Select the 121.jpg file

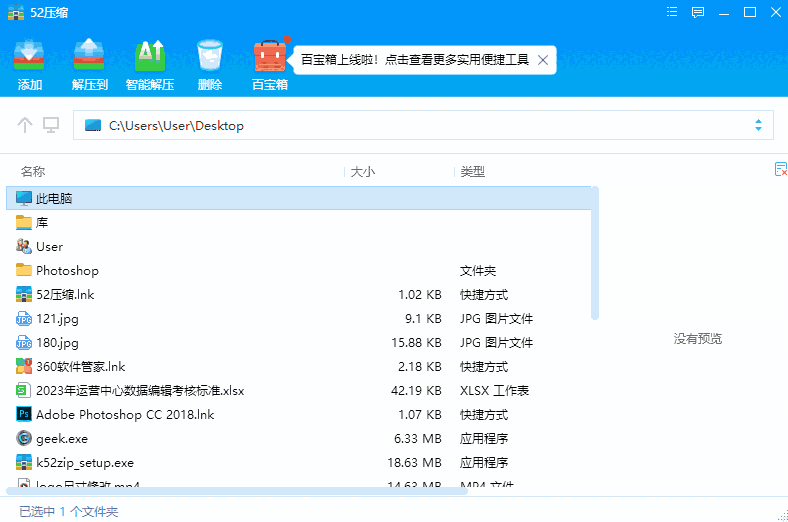299,319
